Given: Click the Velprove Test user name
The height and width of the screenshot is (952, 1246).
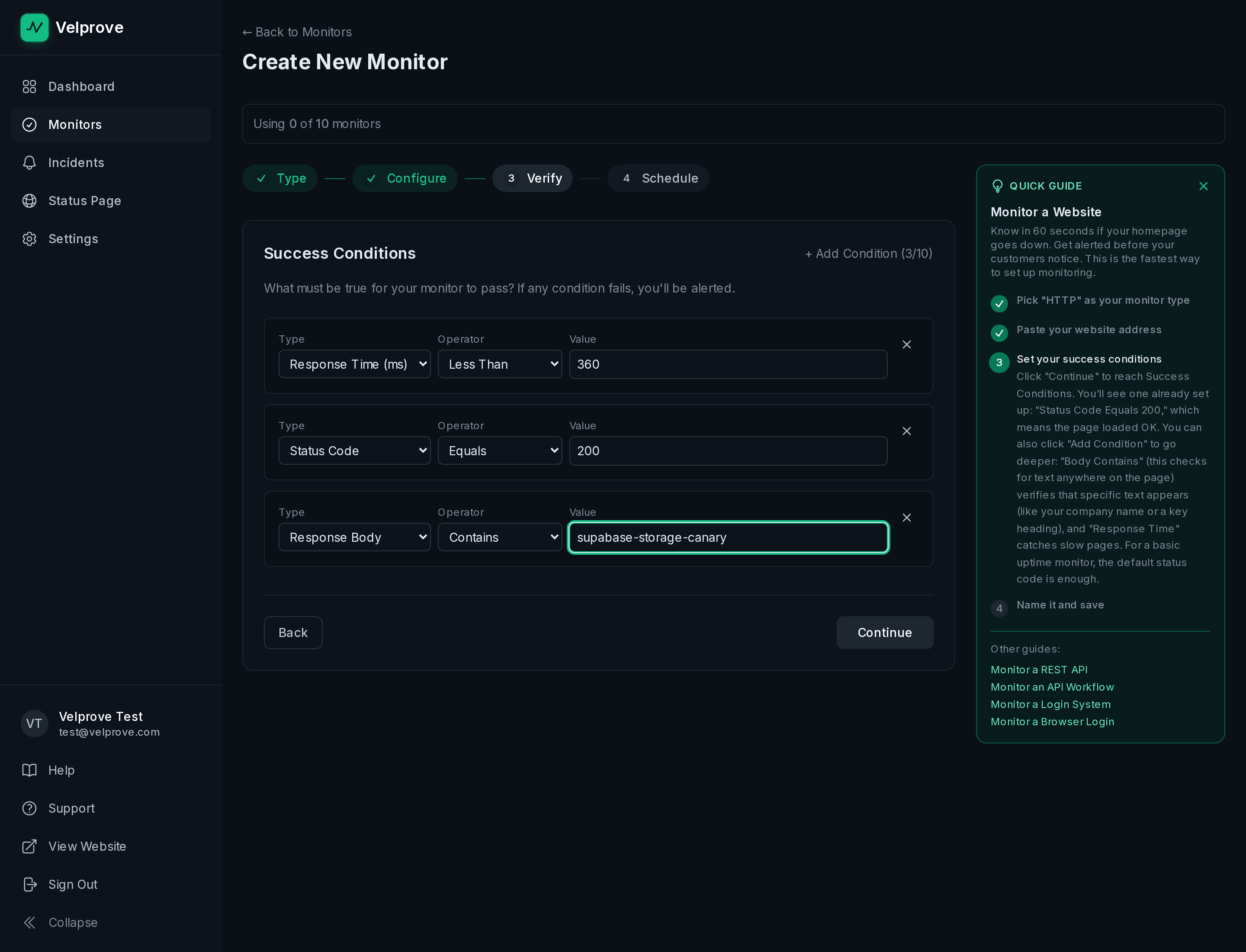Looking at the screenshot, I should tap(101, 717).
